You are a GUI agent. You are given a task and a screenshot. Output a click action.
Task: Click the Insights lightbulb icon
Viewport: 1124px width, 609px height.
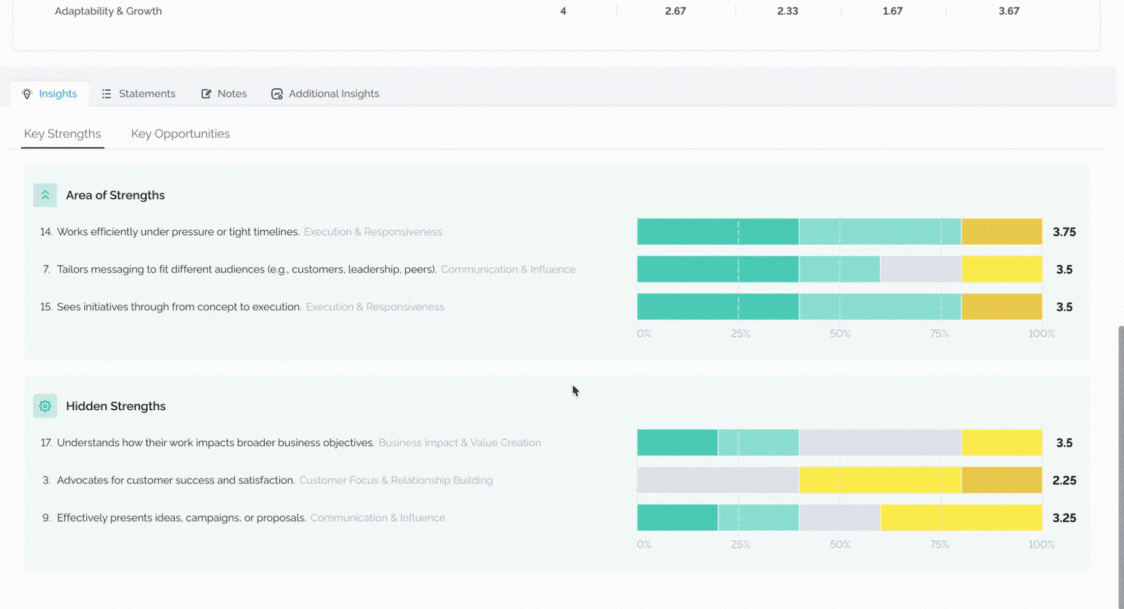tap(27, 94)
